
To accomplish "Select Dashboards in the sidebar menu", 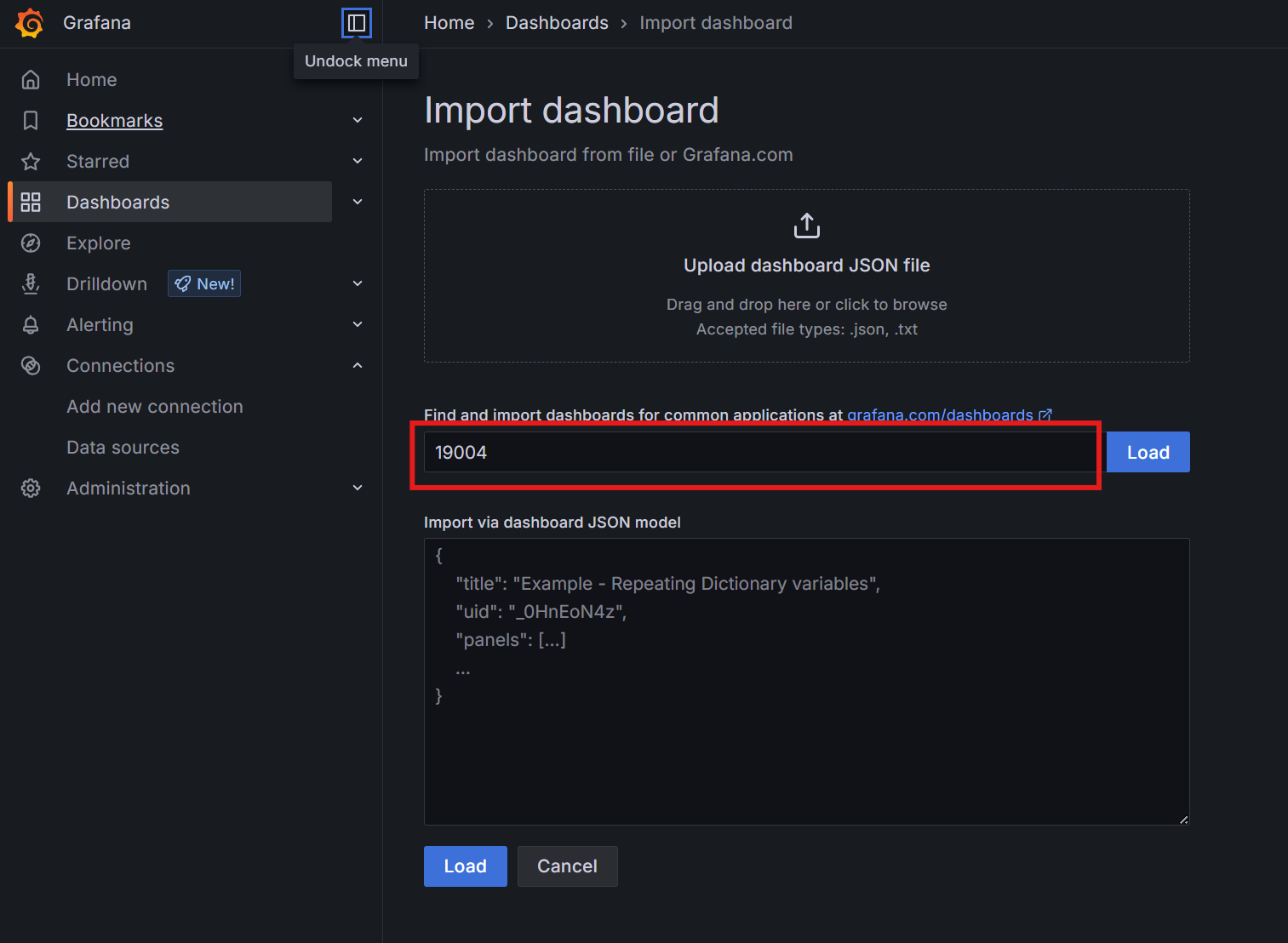I will [x=118, y=203].
